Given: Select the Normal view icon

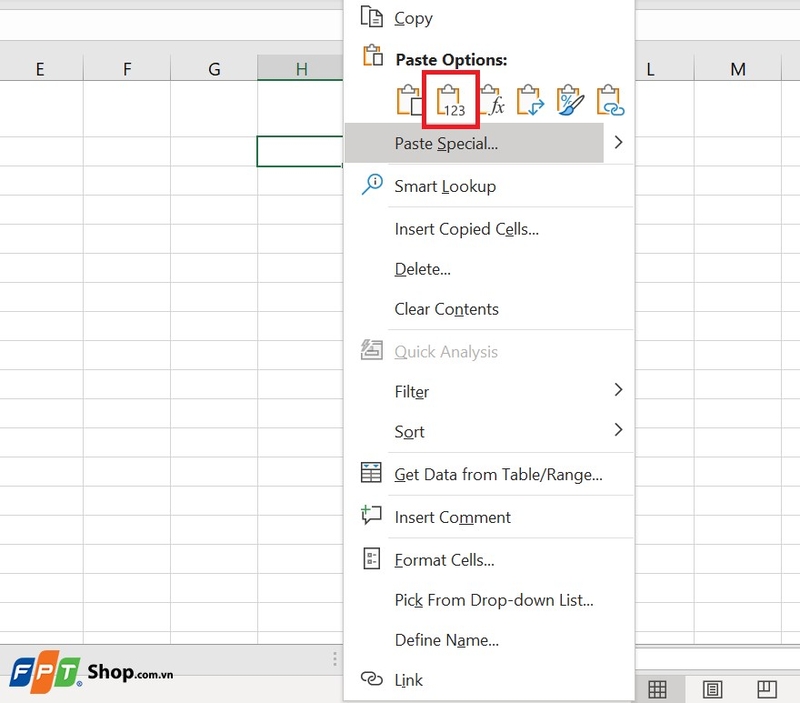Looking at the screenshot, I should tap(658, 690).
